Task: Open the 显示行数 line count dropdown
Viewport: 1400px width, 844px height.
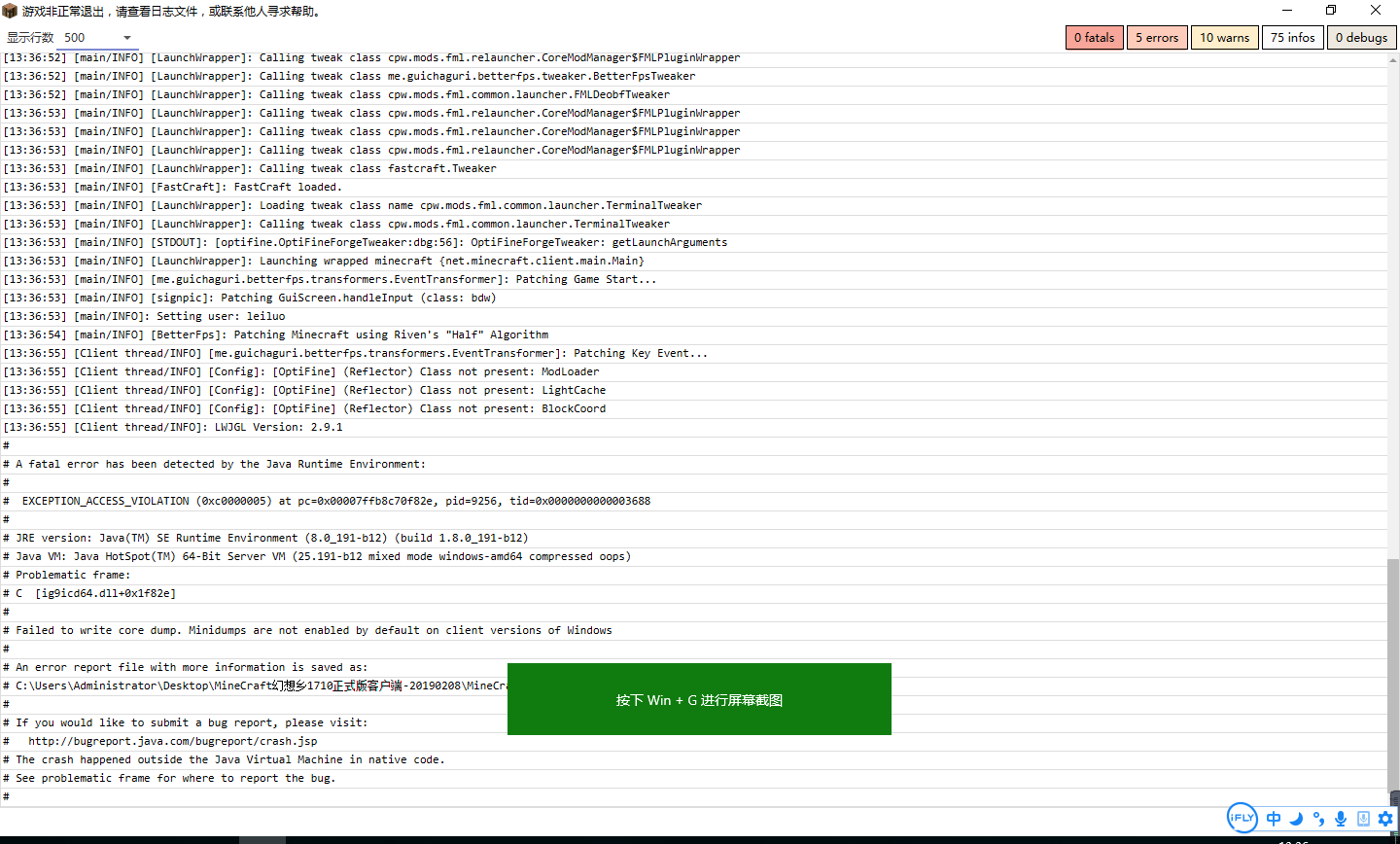Action: [x=97, y=38]
